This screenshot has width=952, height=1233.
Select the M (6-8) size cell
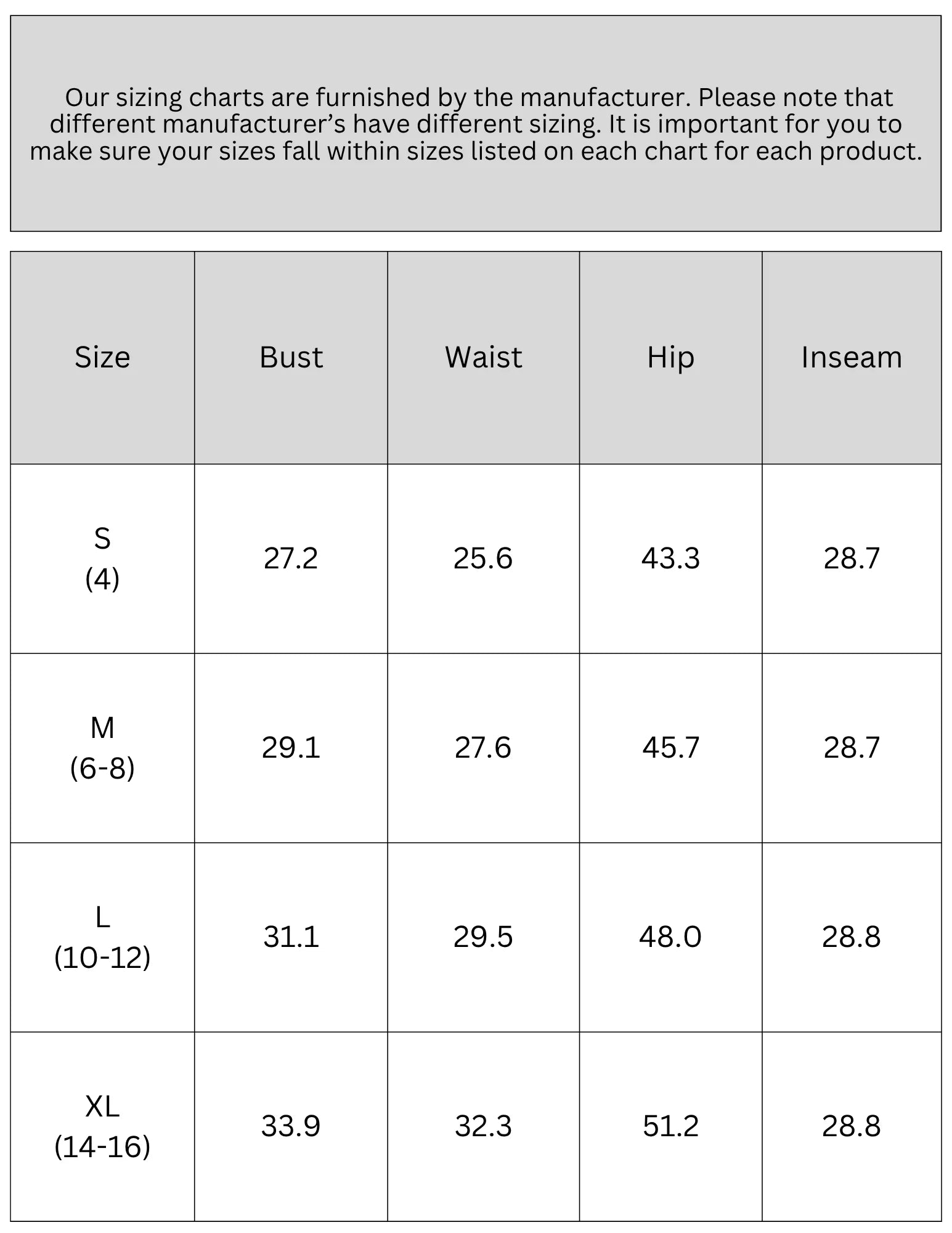[x=102, y=748]
